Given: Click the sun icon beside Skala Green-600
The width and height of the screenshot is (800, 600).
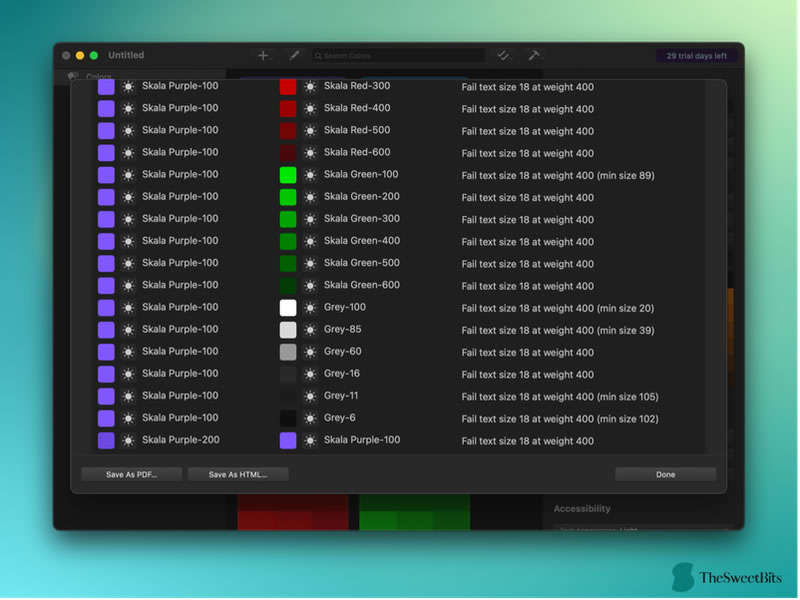Looking at the screenshot, I should coord(310,286).
